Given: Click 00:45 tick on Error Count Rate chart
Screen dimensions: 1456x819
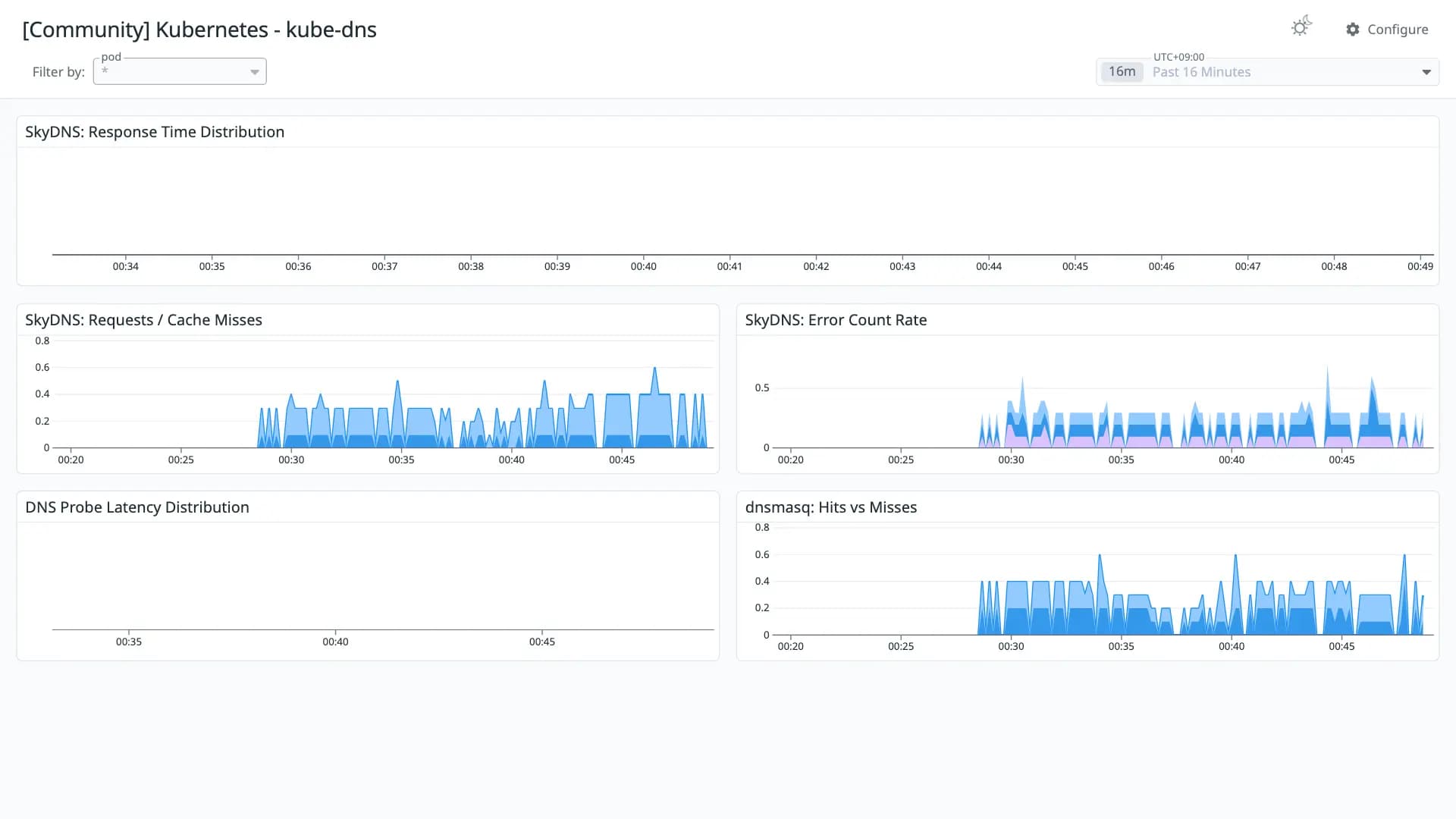Looking at the screenshot, I should 1341,460.
